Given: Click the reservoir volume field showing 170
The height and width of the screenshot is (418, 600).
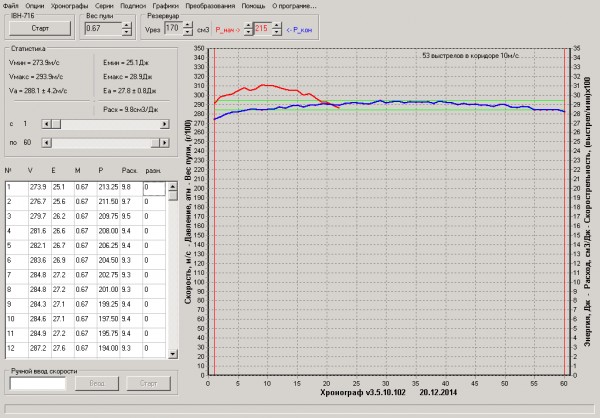Looking at the screenshot, I should pos(173,28).
